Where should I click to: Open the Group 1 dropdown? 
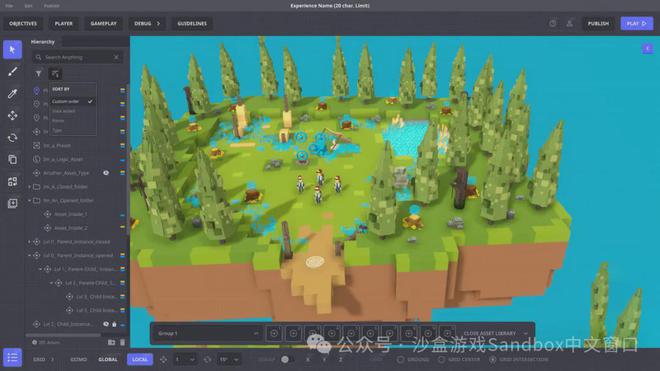pyautogui.click(x=208, y=334)
